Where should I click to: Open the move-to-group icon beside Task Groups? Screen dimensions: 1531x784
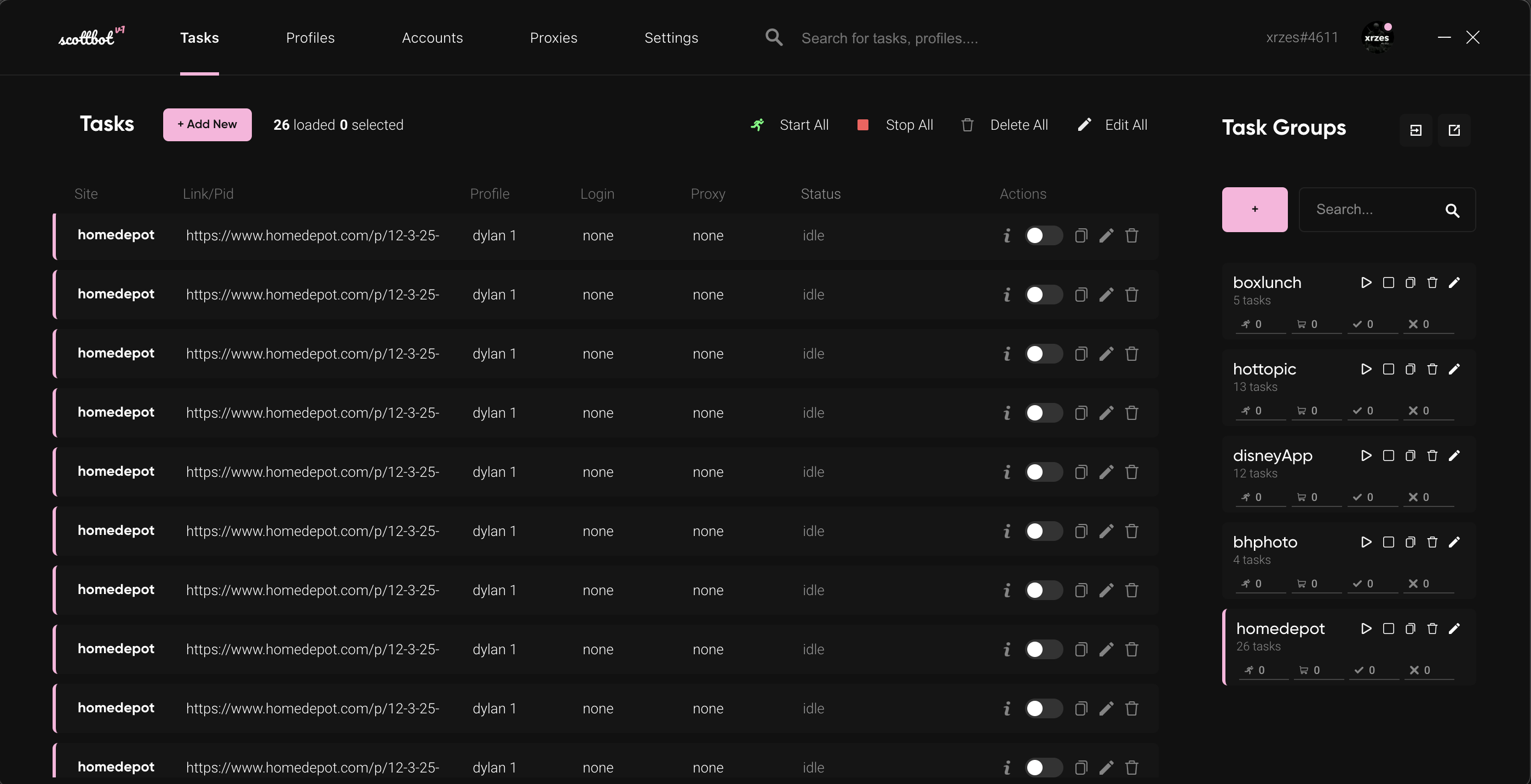pyautogui.click(x=1417, y=130)
